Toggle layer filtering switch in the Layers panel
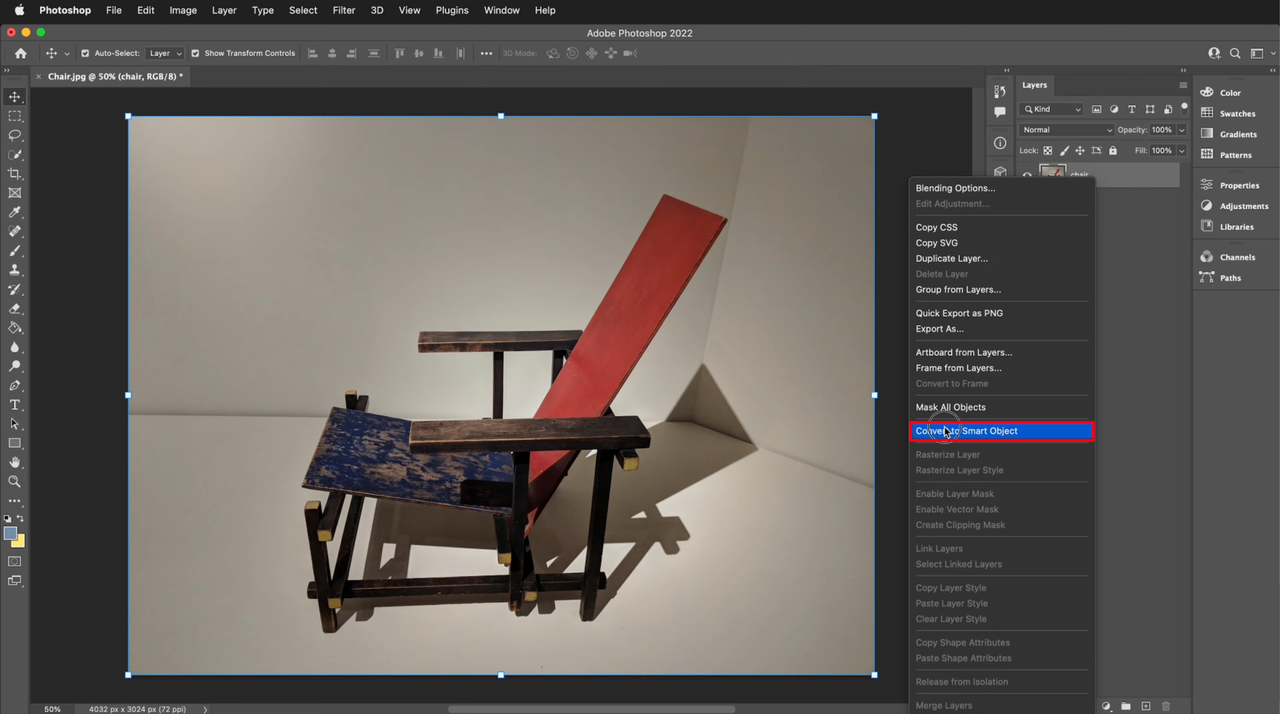 tap(1184, 107)
